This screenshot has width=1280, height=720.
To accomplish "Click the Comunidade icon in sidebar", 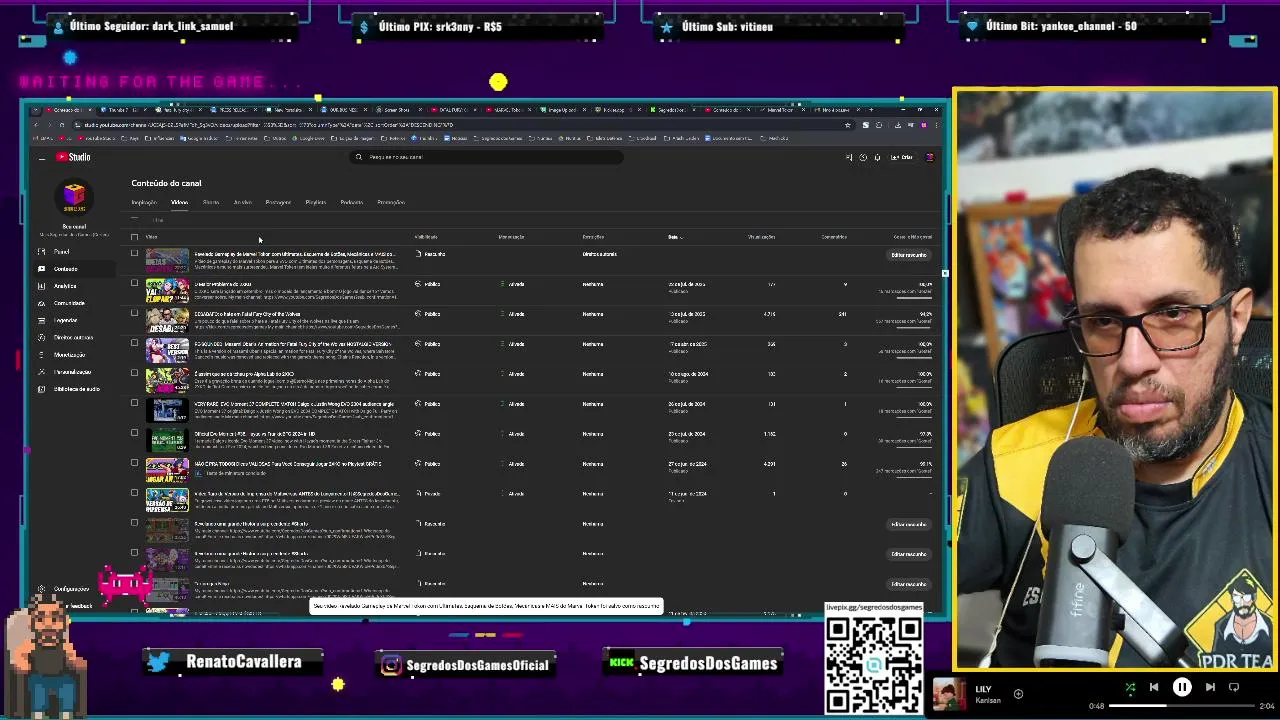I will coord(41,303).
